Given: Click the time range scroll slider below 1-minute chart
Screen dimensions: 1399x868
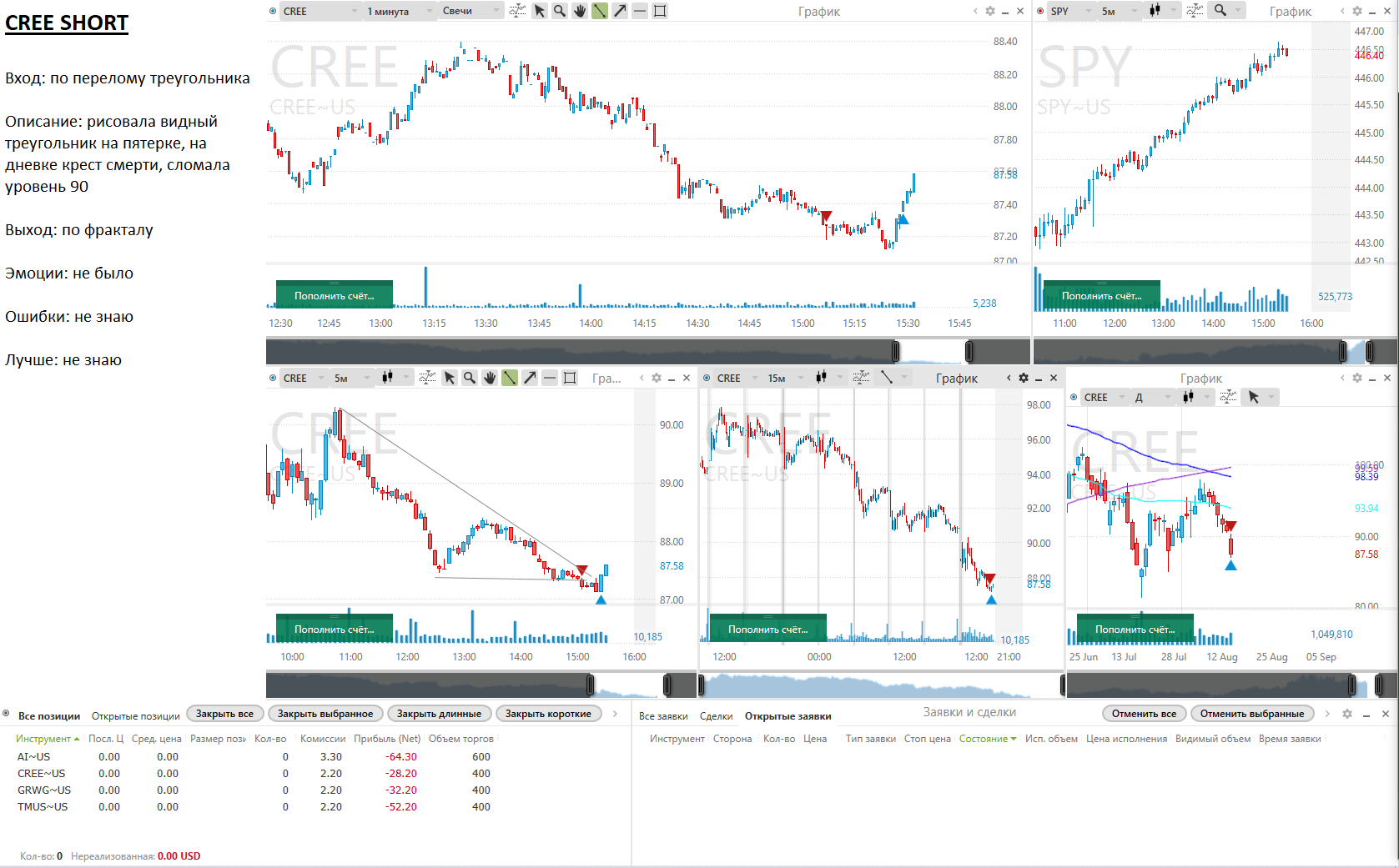Looking at the screenshot, I should [x=933, y=351].
